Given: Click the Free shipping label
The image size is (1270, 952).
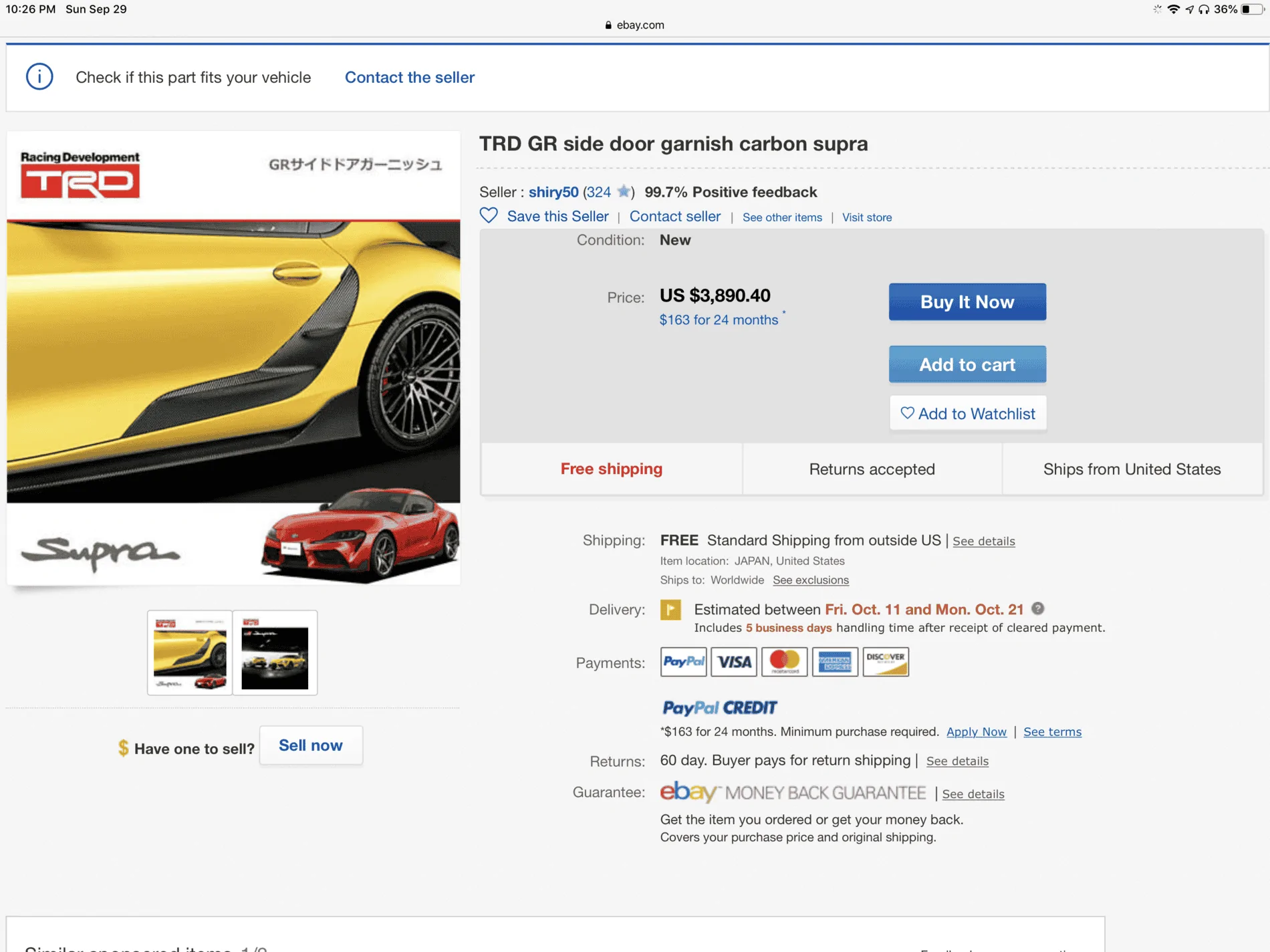Looking at the screenshot, I should 612,469.
